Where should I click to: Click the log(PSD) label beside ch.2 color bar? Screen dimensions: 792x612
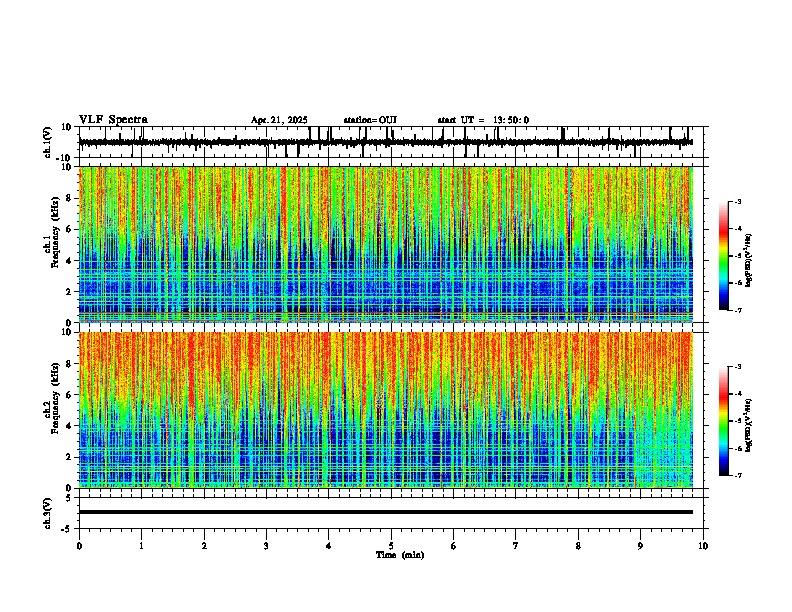pos(748,425)
